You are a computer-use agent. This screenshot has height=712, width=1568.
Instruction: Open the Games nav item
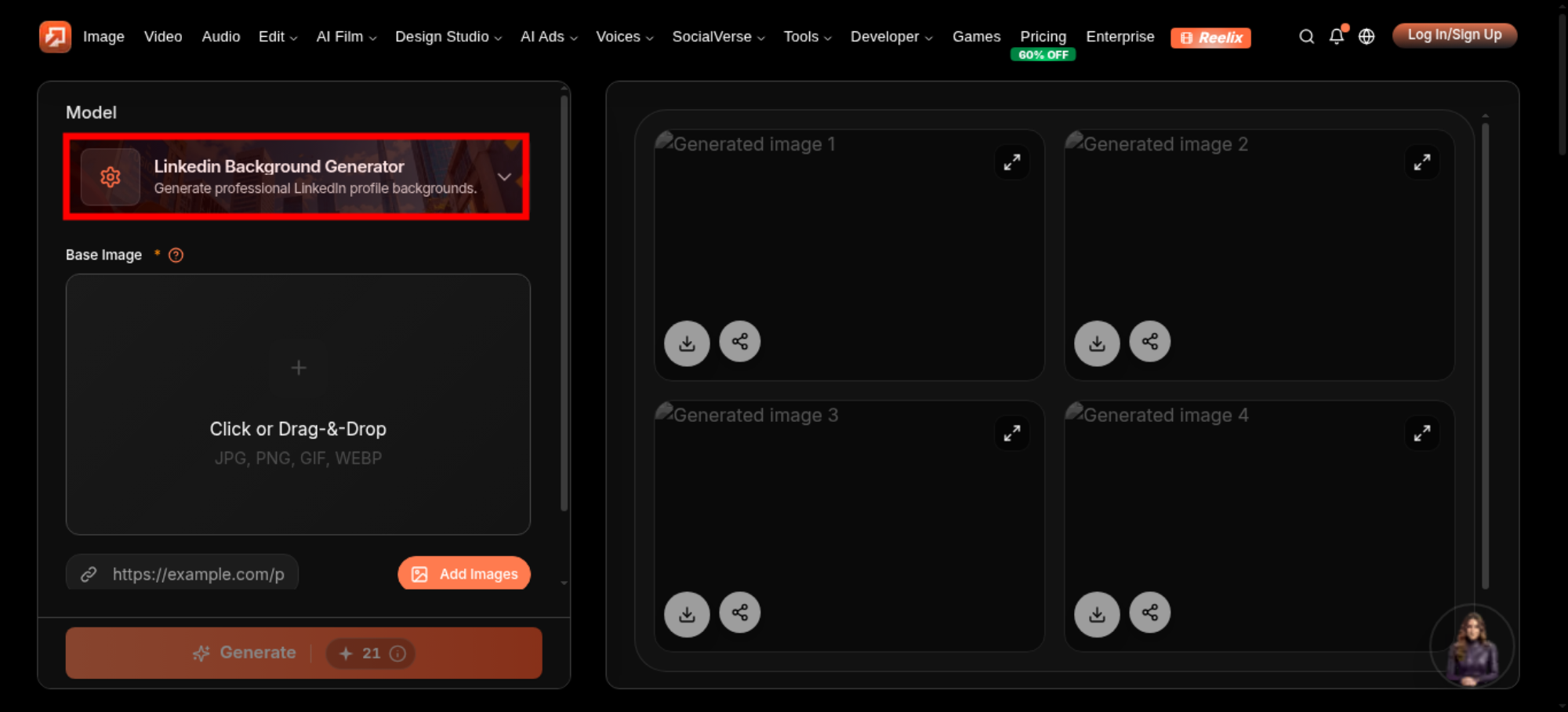[976, 37]
